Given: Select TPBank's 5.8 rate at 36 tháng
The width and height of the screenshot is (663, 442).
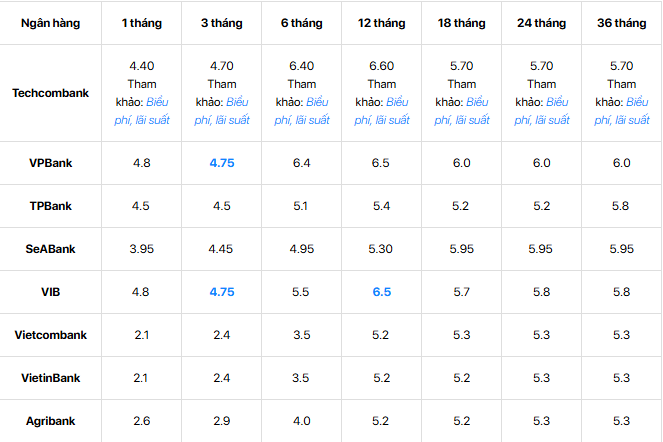Looking at the screenshot, I should (621, 206).
